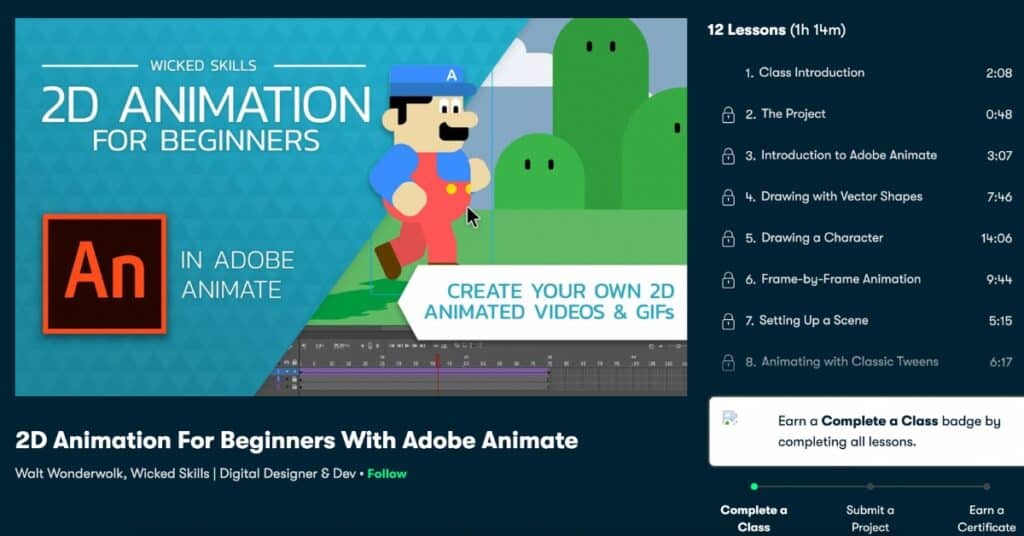Click the badge icon in the Earn badge card
The height and width of the screenshot is (536, 1024).
(x=731, y=420)
